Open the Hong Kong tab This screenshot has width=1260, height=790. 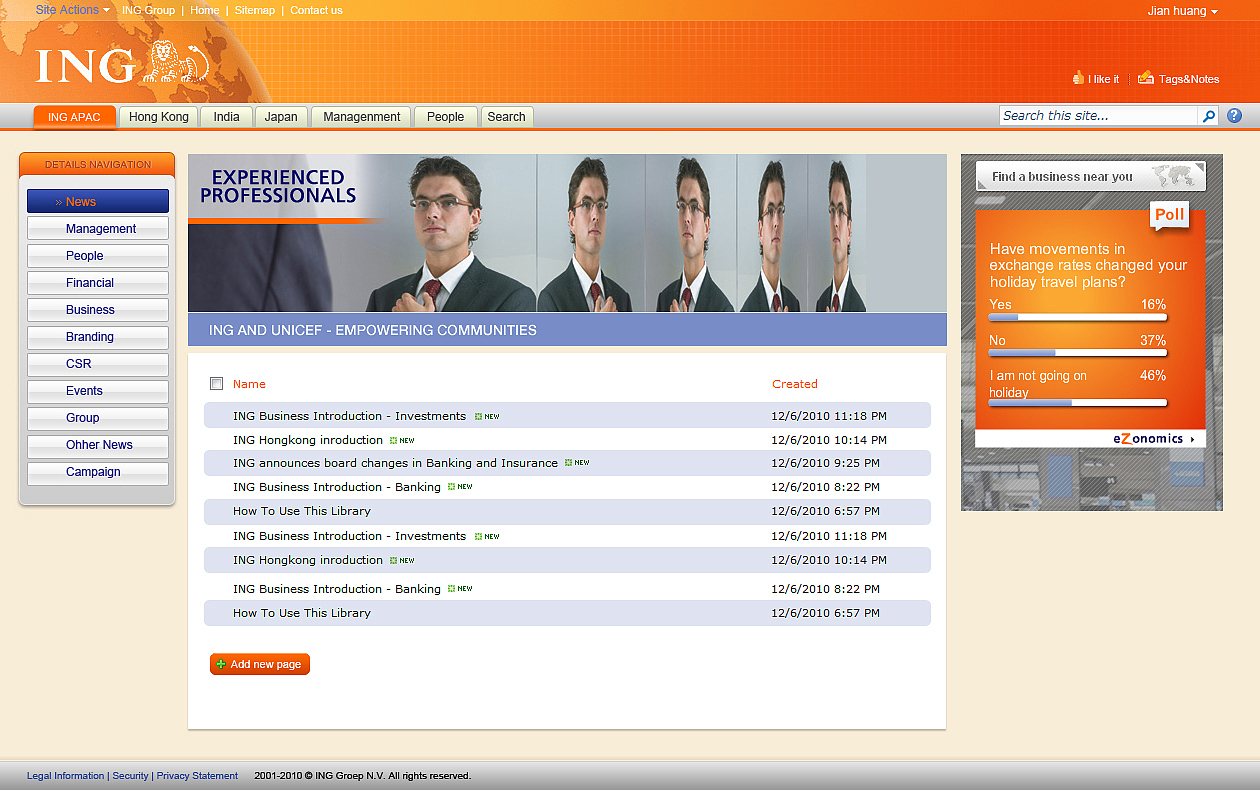pos(159,117)
